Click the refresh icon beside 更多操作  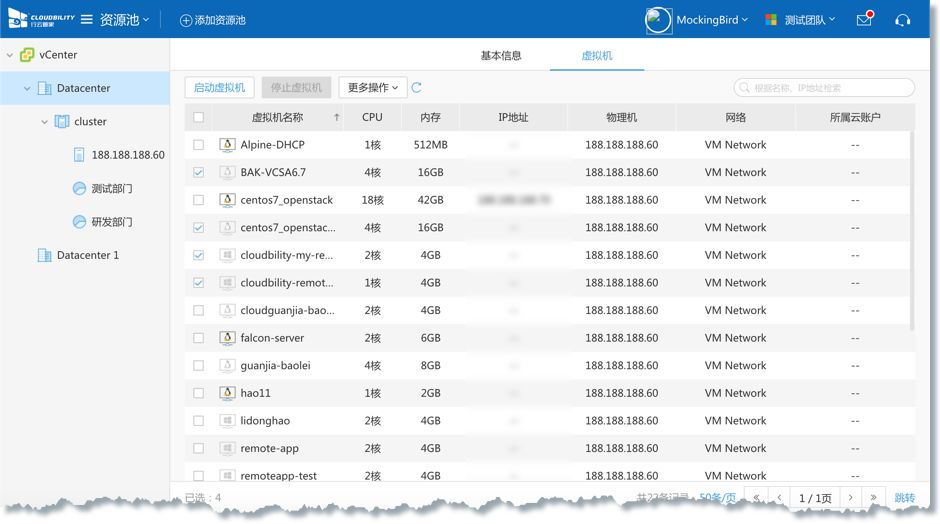tap(417, 88)
